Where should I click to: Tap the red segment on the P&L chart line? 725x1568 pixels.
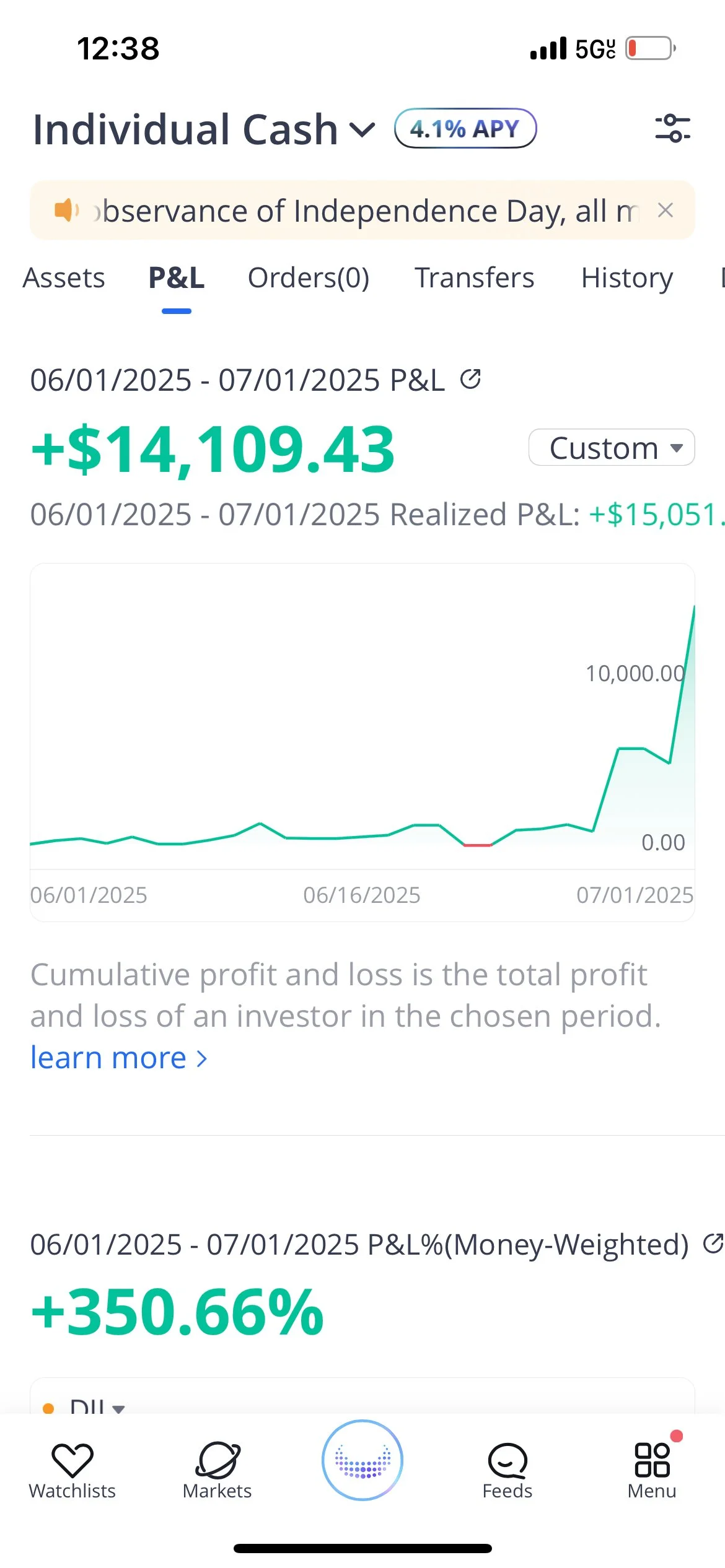[x=478, y=845]
